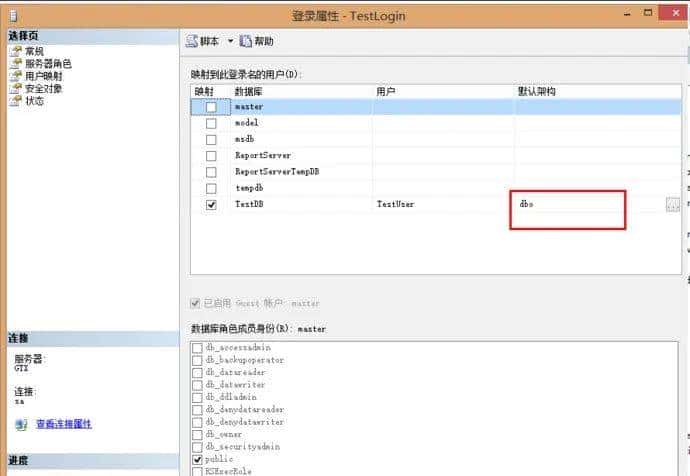Check the db_accessadmin role
Viewport: 690px width, 476px height.
pyautogui.click(x=197, y=348)
